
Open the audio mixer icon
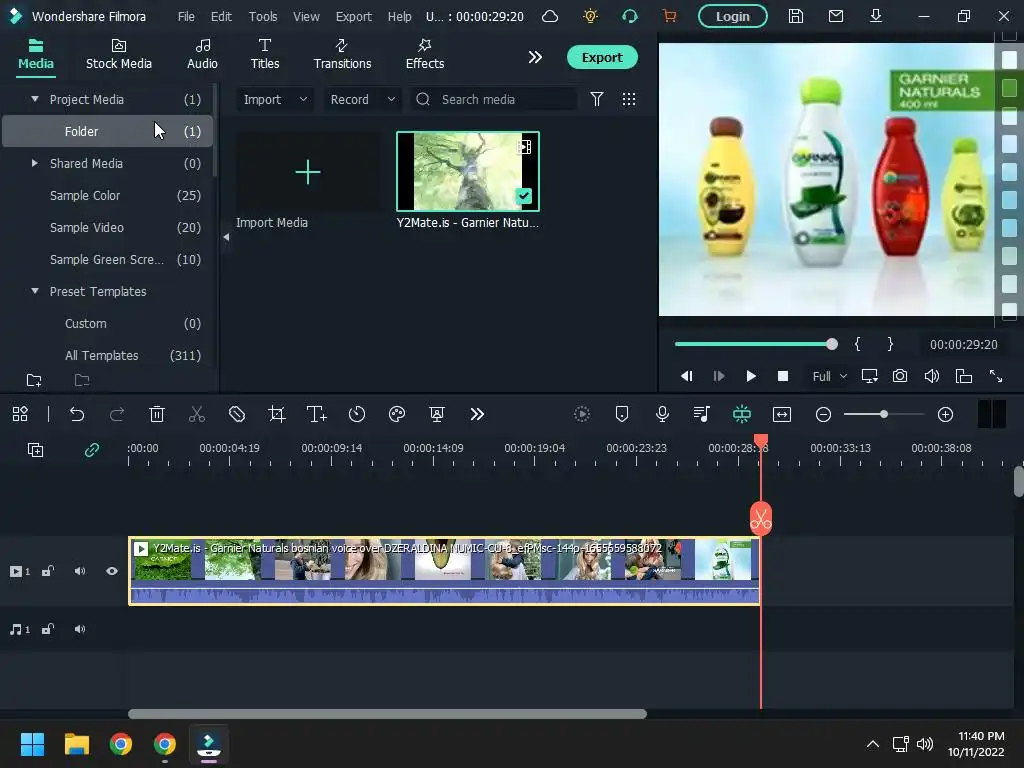(702, 414)
